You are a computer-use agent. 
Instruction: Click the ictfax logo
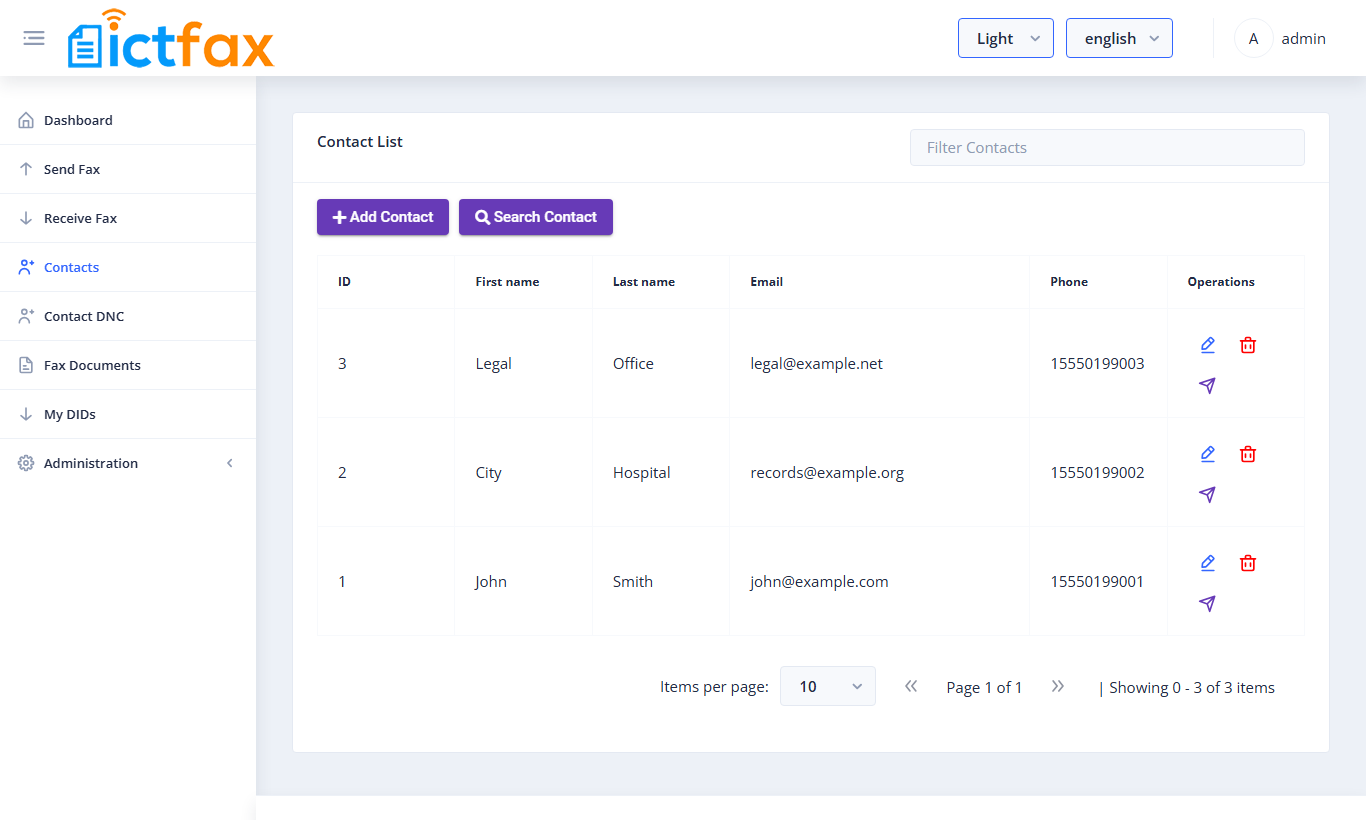pyautogui.click(x=171, y=39)
